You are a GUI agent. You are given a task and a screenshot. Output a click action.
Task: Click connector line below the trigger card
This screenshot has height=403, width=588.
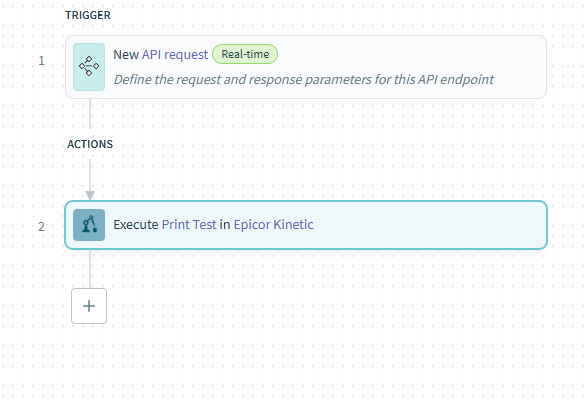pyautogui.click(x=90, y=114)
